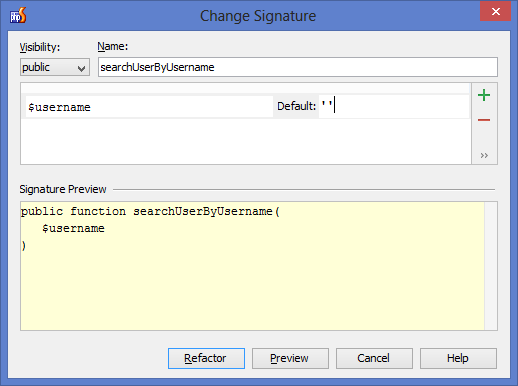
Task: Click the Preview button
Action: [x=290, y=358]
